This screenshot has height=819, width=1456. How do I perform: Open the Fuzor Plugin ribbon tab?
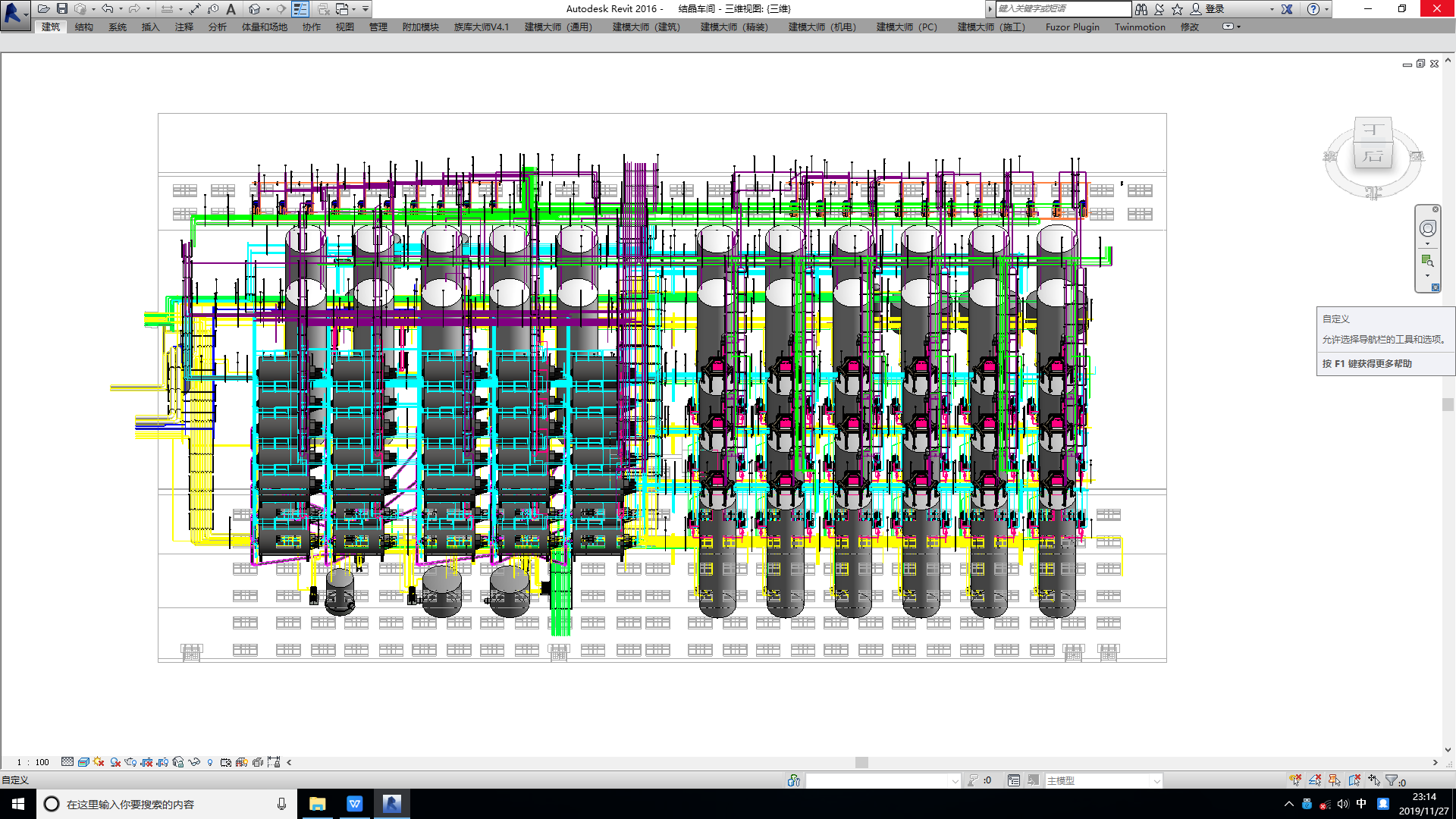coord(1072,27)
